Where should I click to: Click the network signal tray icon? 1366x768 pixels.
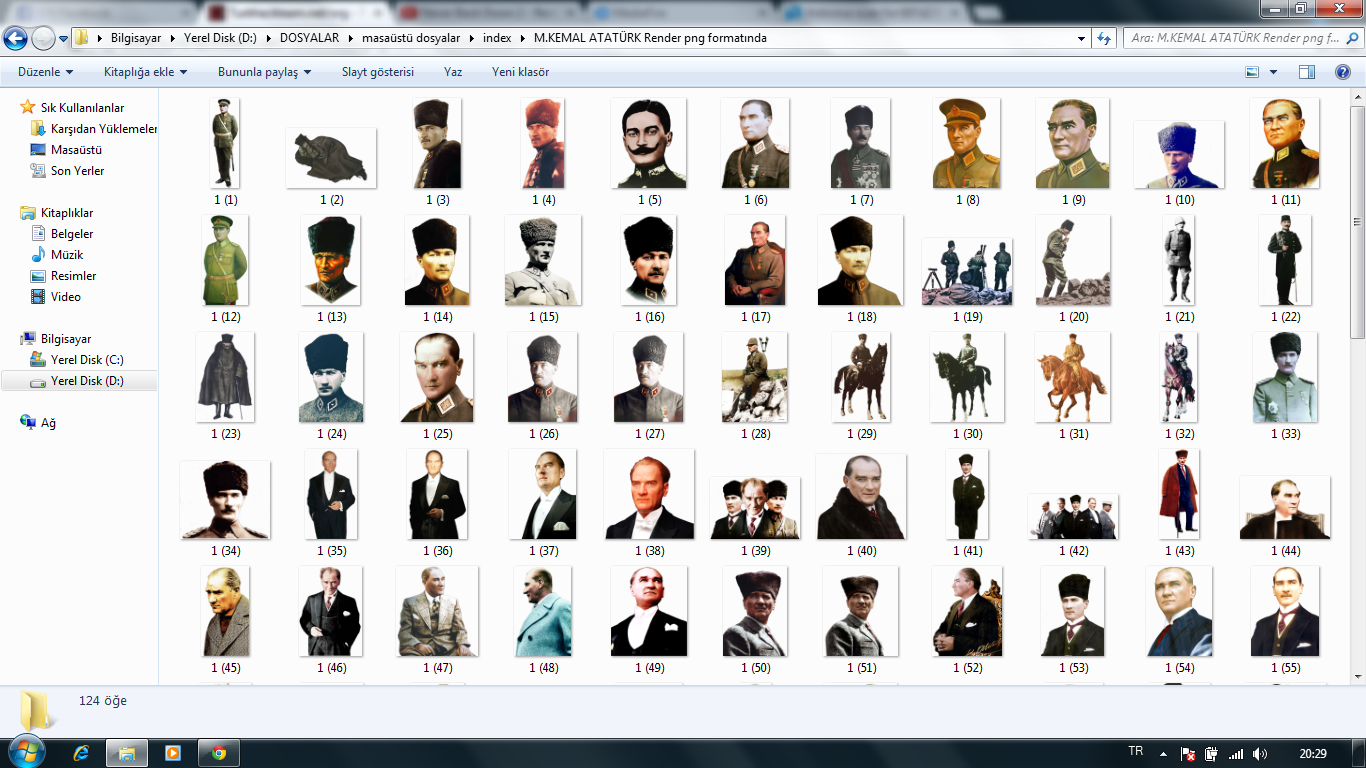pos(1235,754)
